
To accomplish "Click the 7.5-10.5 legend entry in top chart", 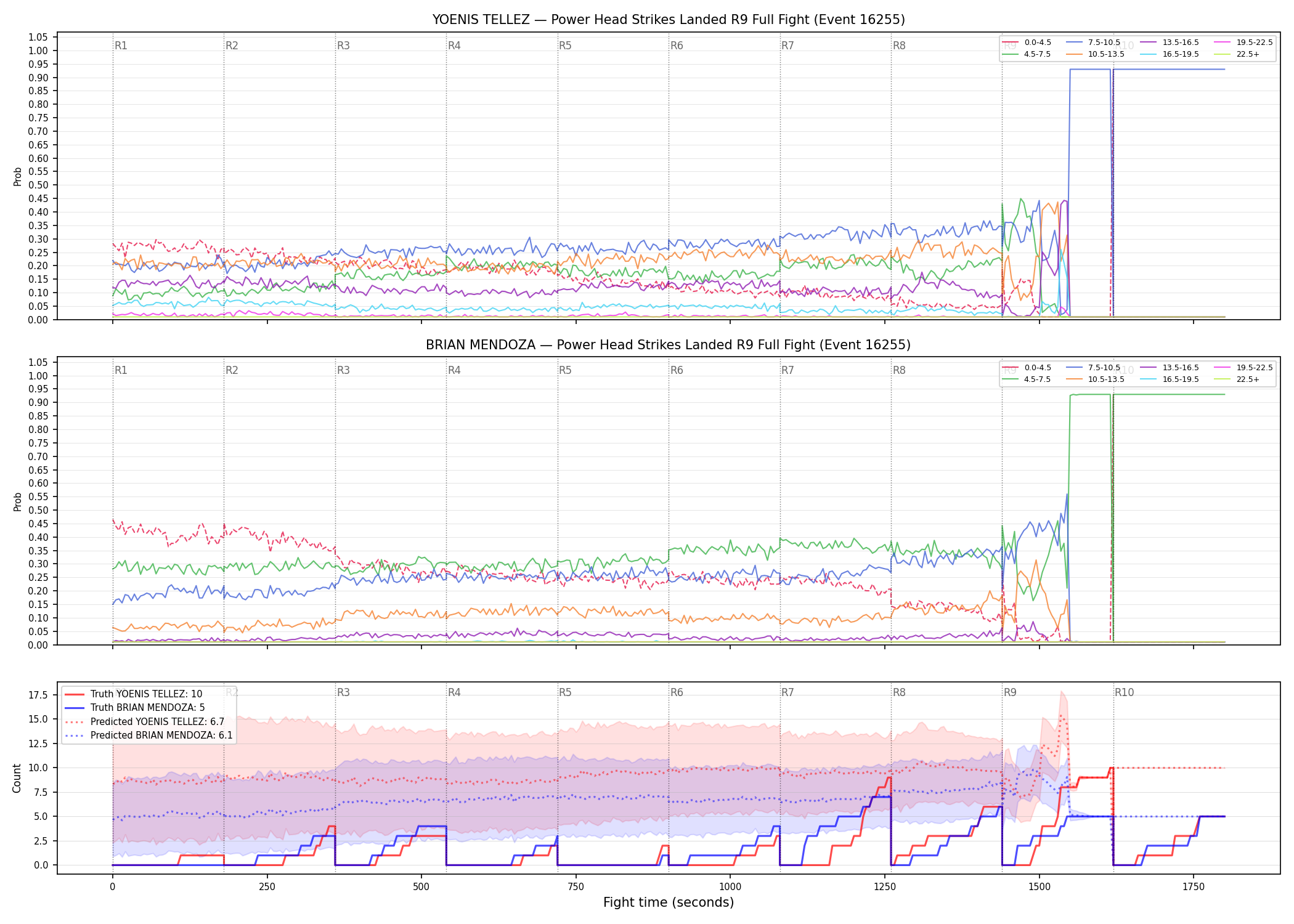I will [1093, 43].
